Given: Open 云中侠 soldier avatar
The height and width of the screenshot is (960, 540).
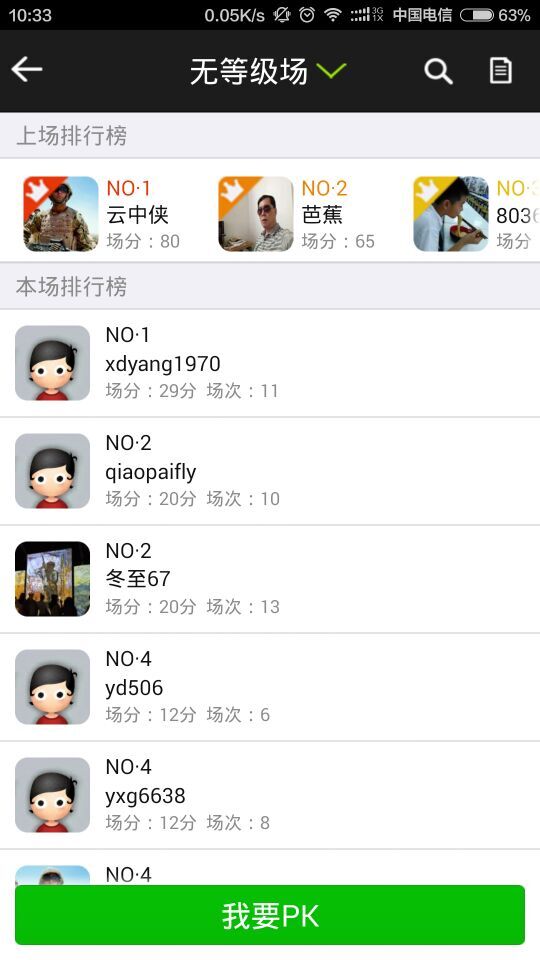Looking at the screenshot, I should 61,214.
